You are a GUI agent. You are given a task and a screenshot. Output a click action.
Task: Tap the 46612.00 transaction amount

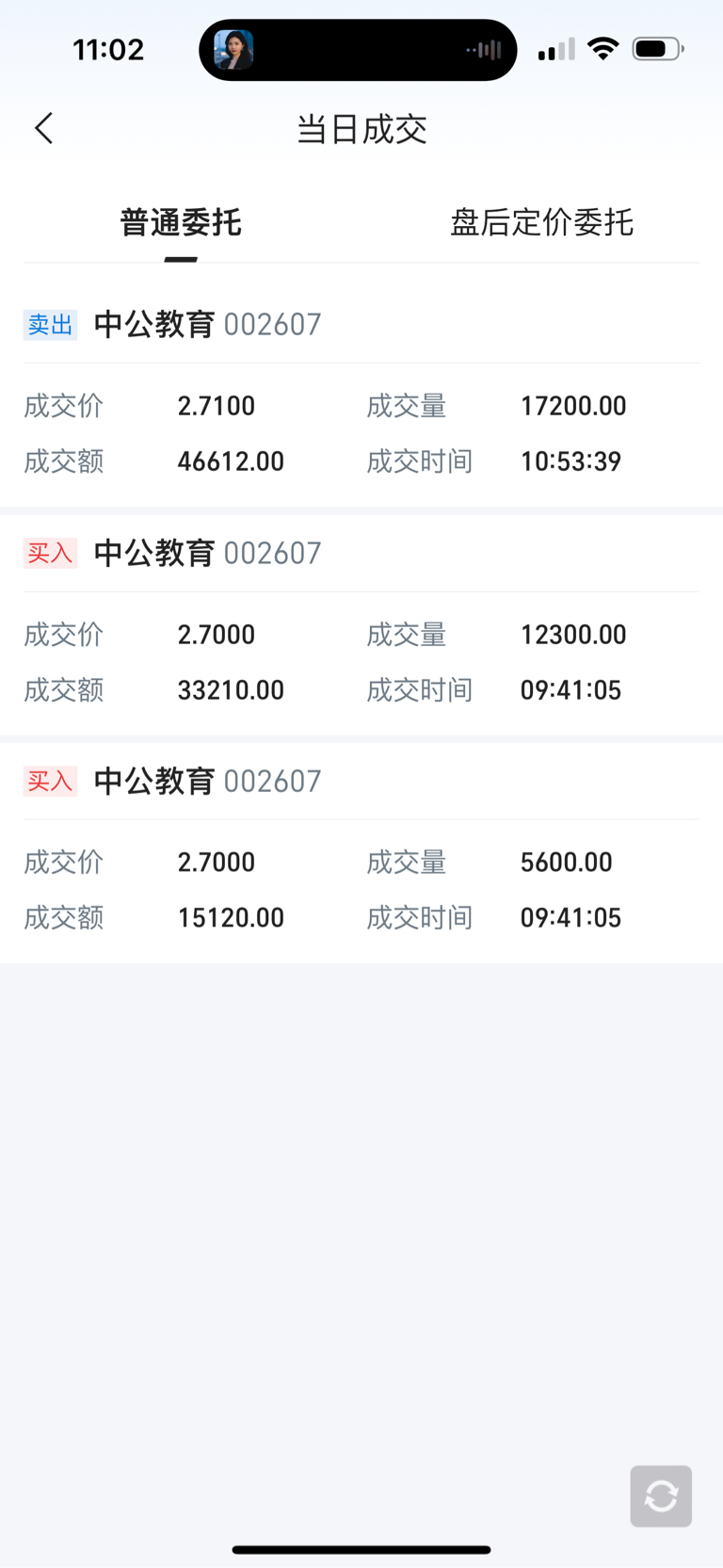pyautogui.click(x=231, y=461)
